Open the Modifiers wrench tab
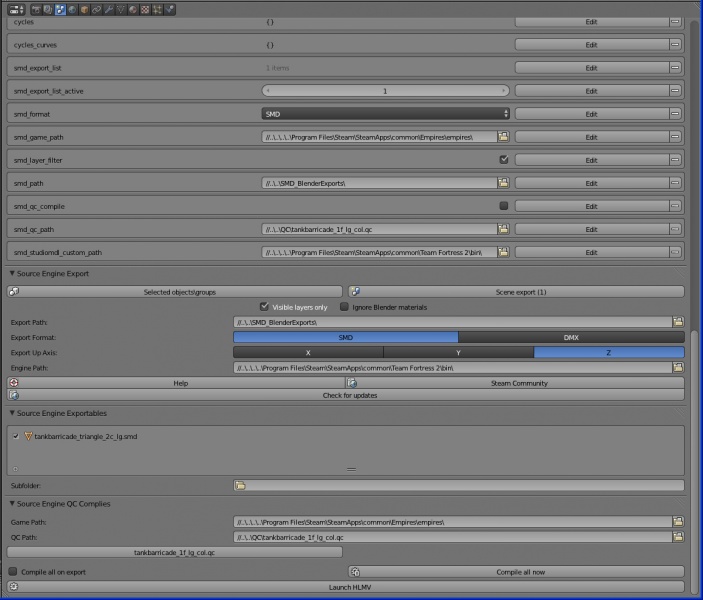703x600 pixels. [x=108, y=9]
